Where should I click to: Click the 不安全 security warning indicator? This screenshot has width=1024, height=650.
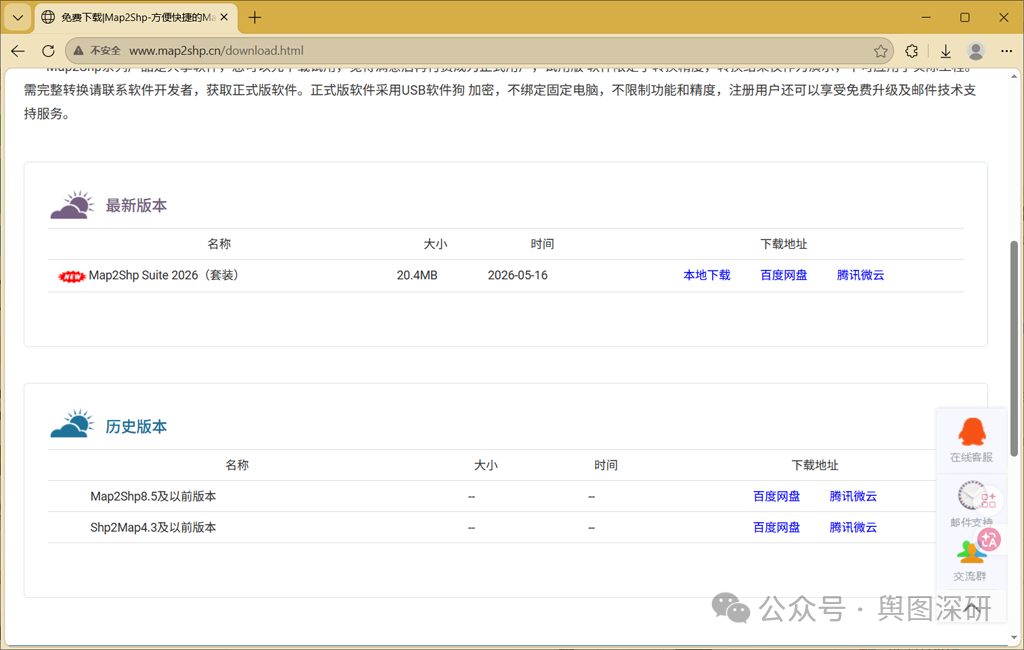coord(97,51)
